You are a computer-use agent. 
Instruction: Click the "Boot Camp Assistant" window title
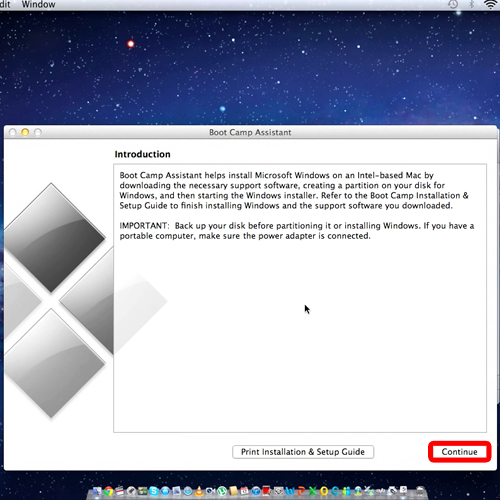click(x=250, y=132)
